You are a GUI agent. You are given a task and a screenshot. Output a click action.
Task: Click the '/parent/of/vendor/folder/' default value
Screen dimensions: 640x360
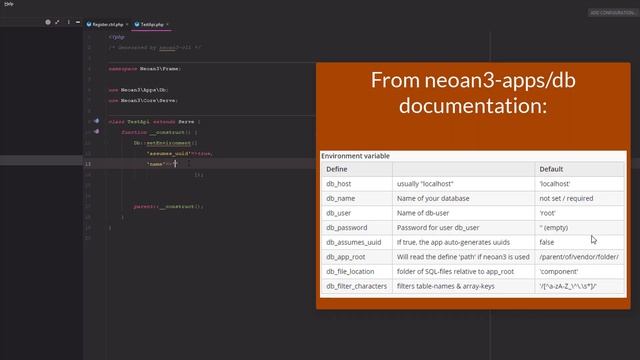tap(579, 257)
